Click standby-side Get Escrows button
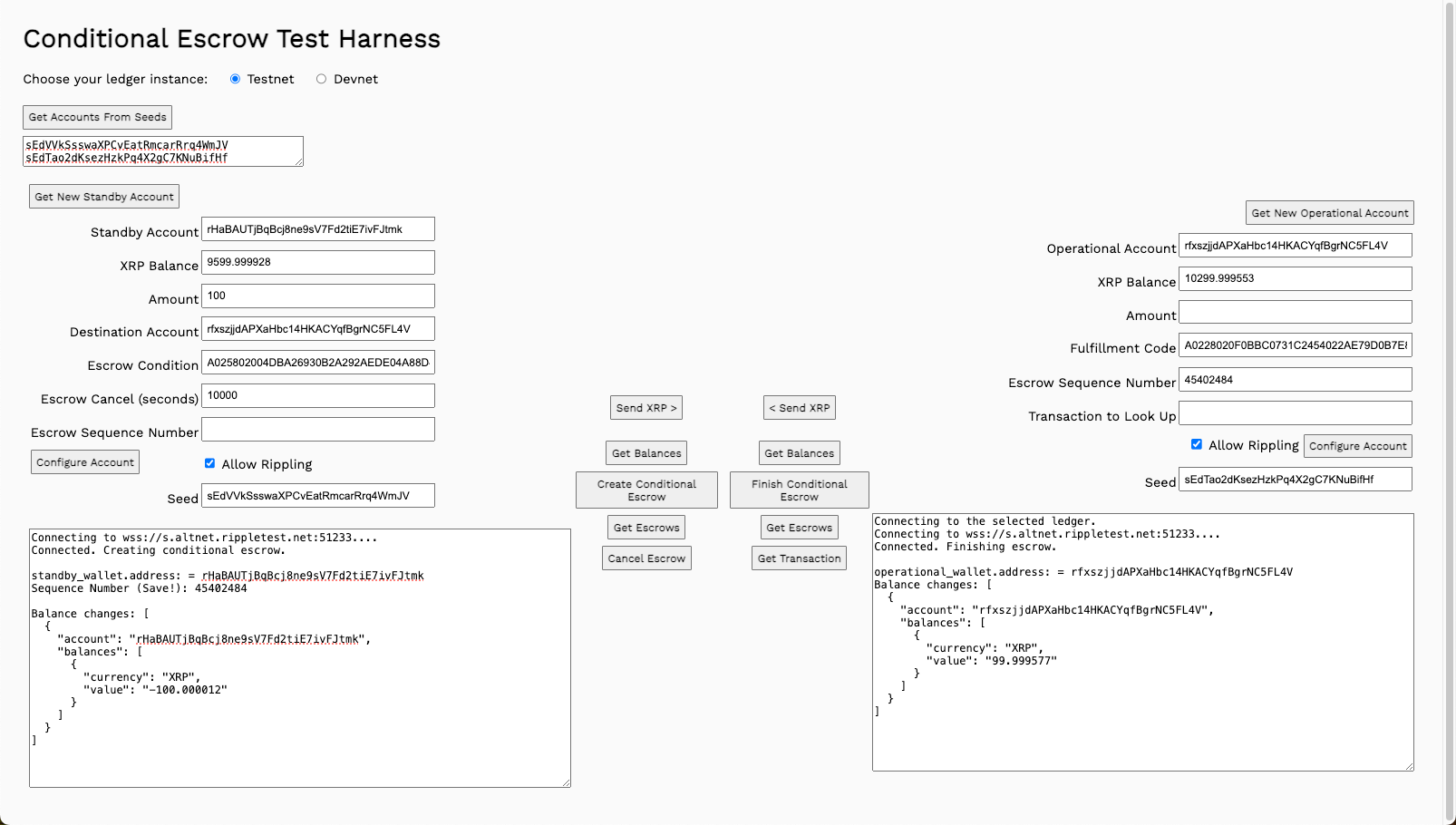The width and height of the screenshot is (1456, 825). point(645,528)
